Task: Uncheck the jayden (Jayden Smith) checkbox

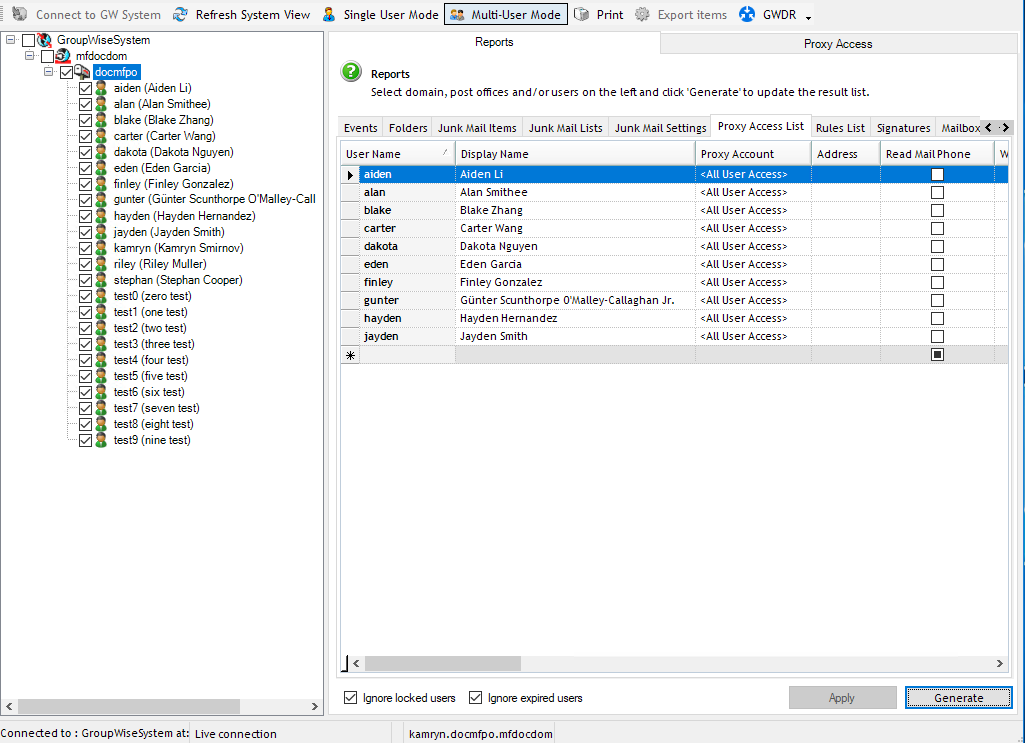Action: (85, 232)
